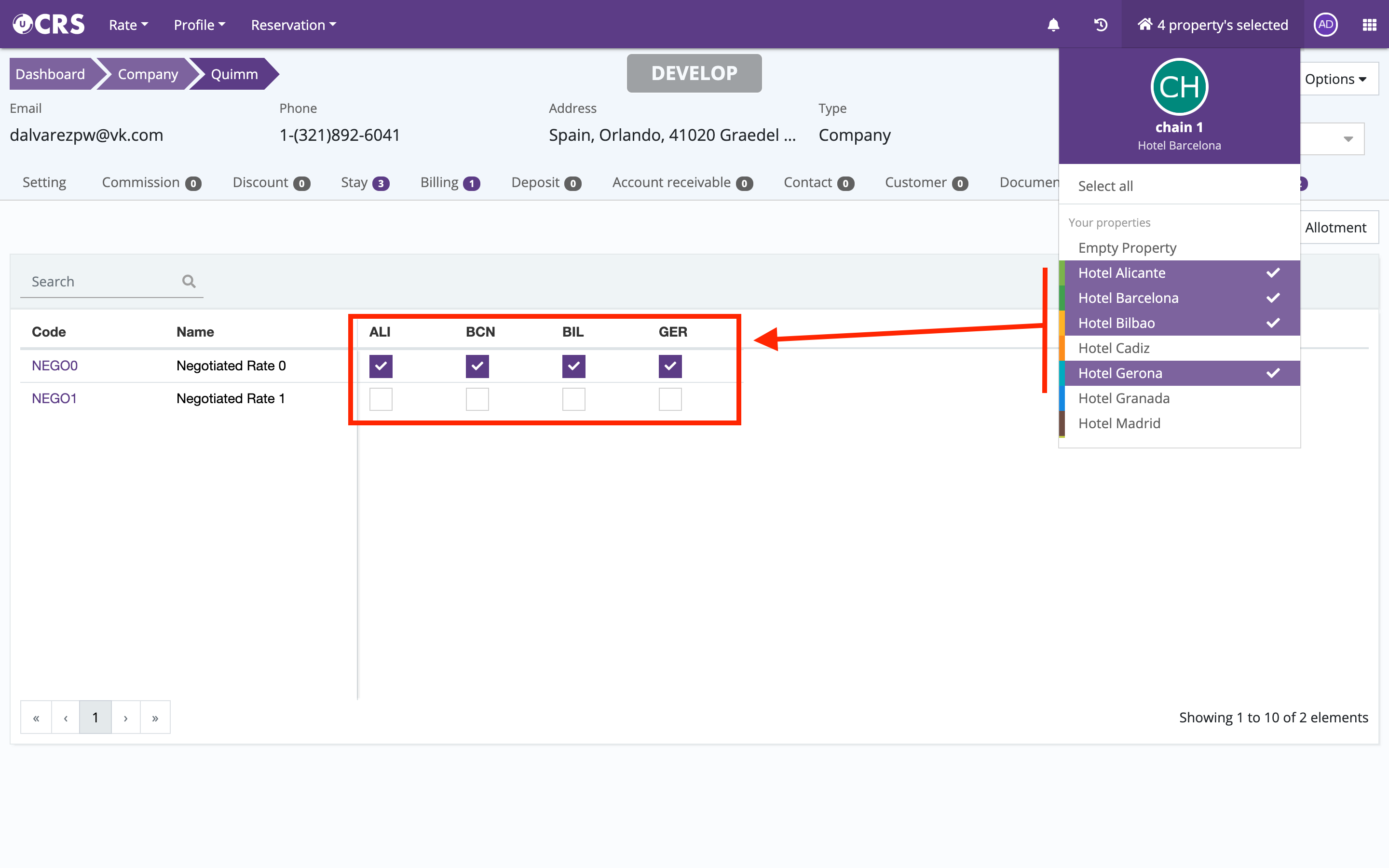The image size is (1389, 868).
Task: Expand the Options dropdown
Action: 1335,79
